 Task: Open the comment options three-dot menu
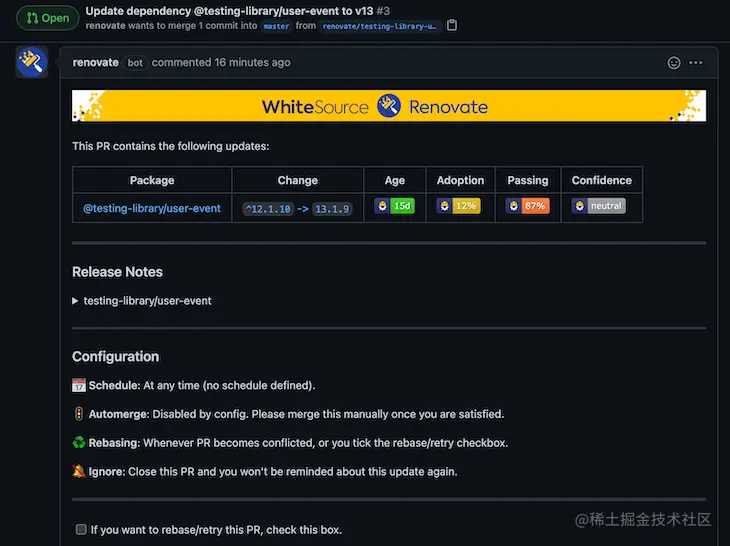coord(696,63)
